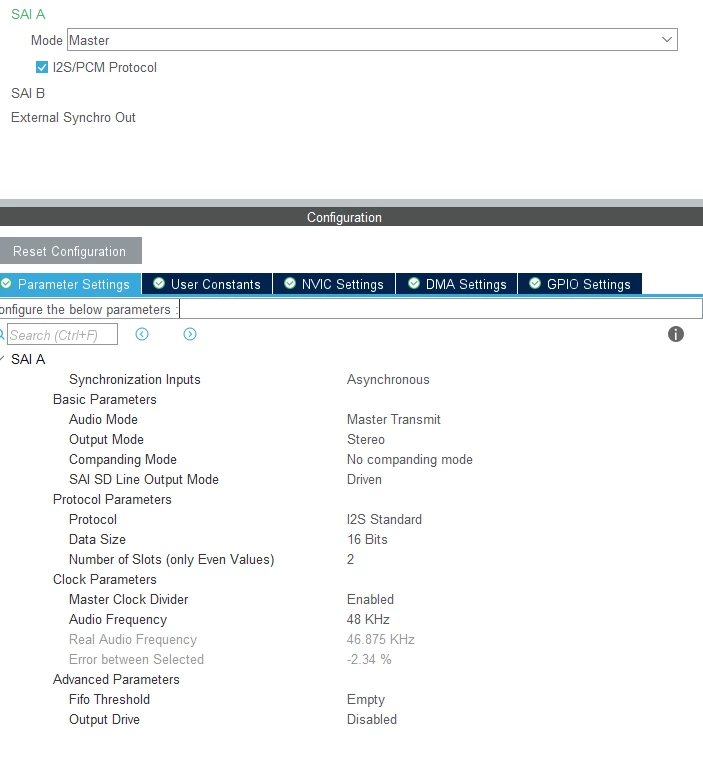Expand the SAI B section
The width and height of the screenshot is (703, 758).
point(28,93)
